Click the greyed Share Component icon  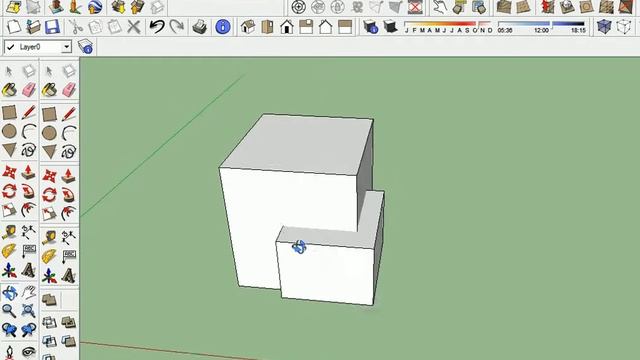[x=157, y=7]
